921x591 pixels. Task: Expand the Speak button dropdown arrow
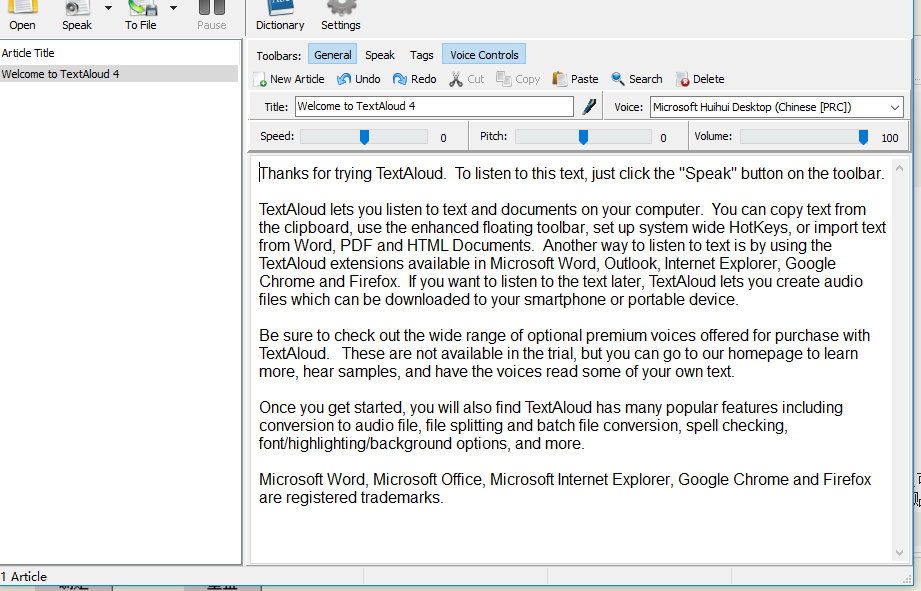coord(108,8)
